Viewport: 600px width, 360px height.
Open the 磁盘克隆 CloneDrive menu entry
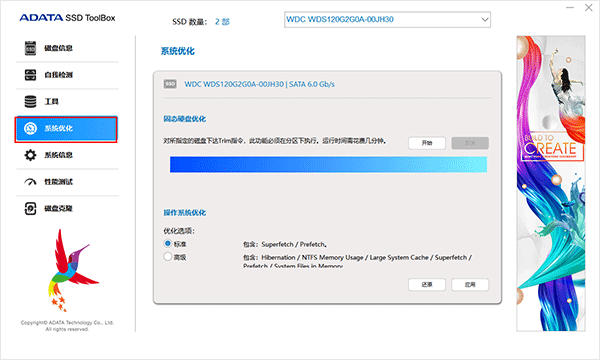(67, 209)
